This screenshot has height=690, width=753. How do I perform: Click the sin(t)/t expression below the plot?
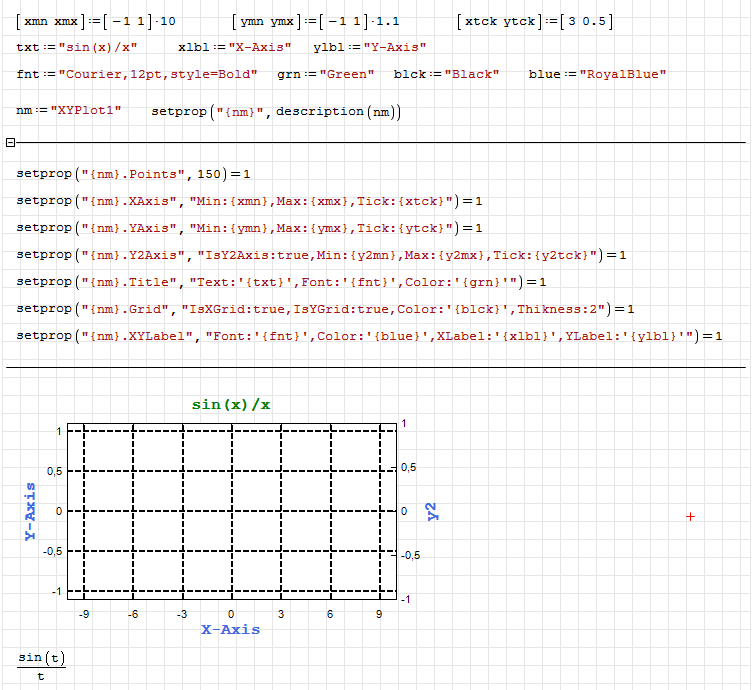pos(41,666)
